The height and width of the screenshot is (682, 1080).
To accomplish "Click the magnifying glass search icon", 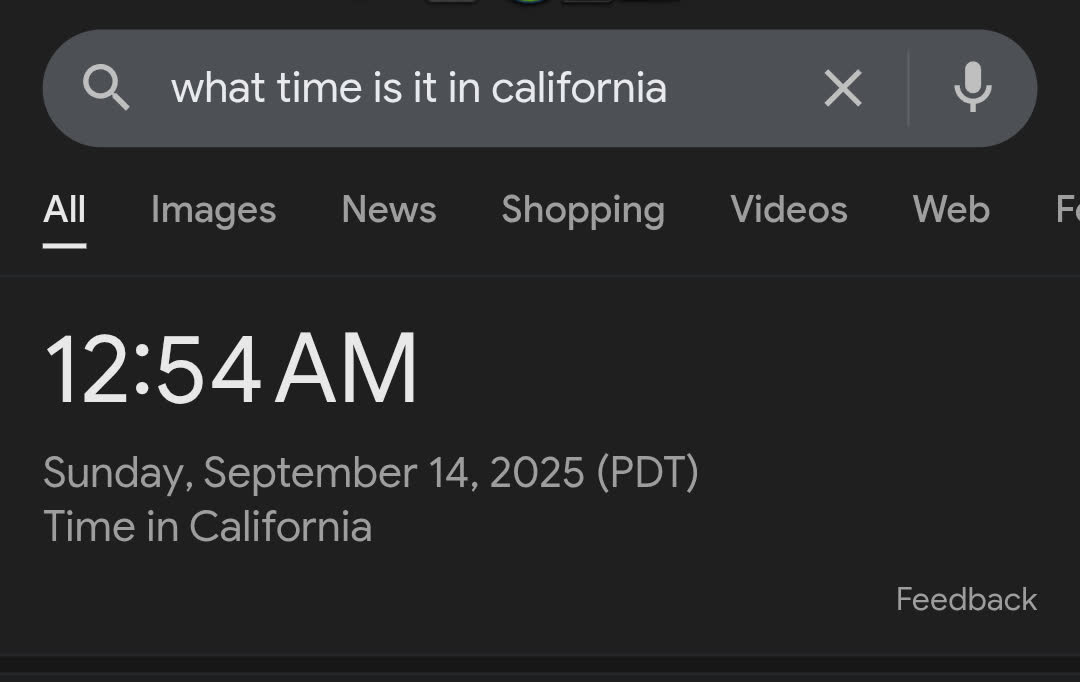I will (x=105, y=87).
